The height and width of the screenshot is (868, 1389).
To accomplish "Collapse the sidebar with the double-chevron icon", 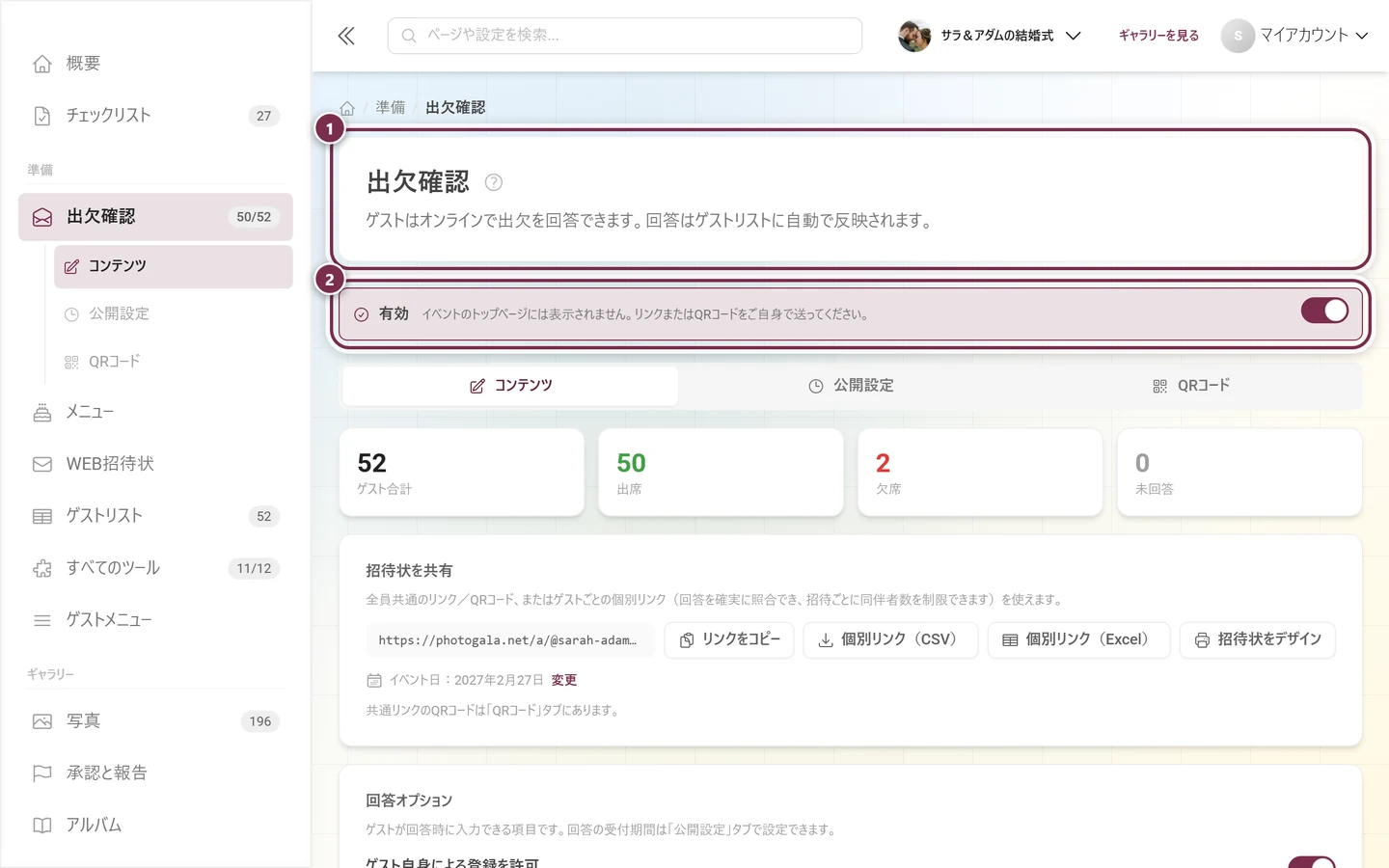I will pyautogui.click(x=346, y=36).
